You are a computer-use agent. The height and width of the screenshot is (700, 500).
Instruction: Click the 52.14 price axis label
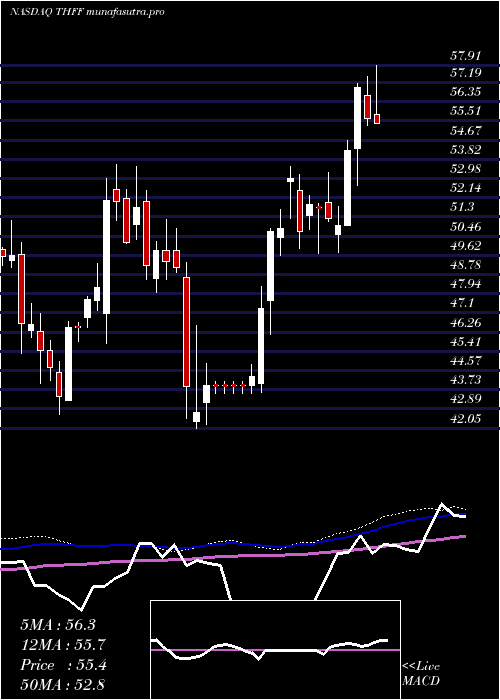point(465,188)
